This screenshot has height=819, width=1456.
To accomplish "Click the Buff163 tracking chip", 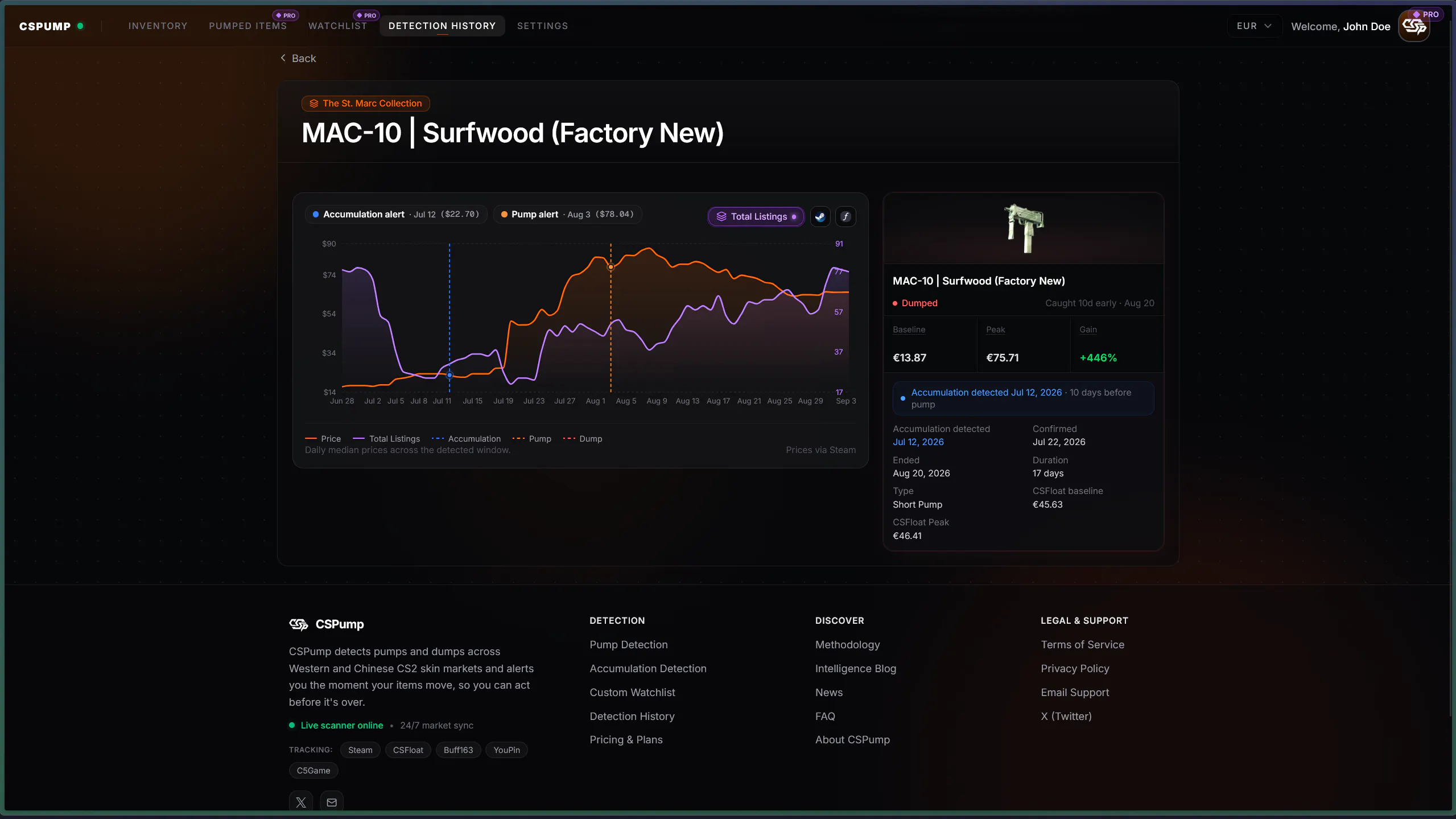I will 458,750.
